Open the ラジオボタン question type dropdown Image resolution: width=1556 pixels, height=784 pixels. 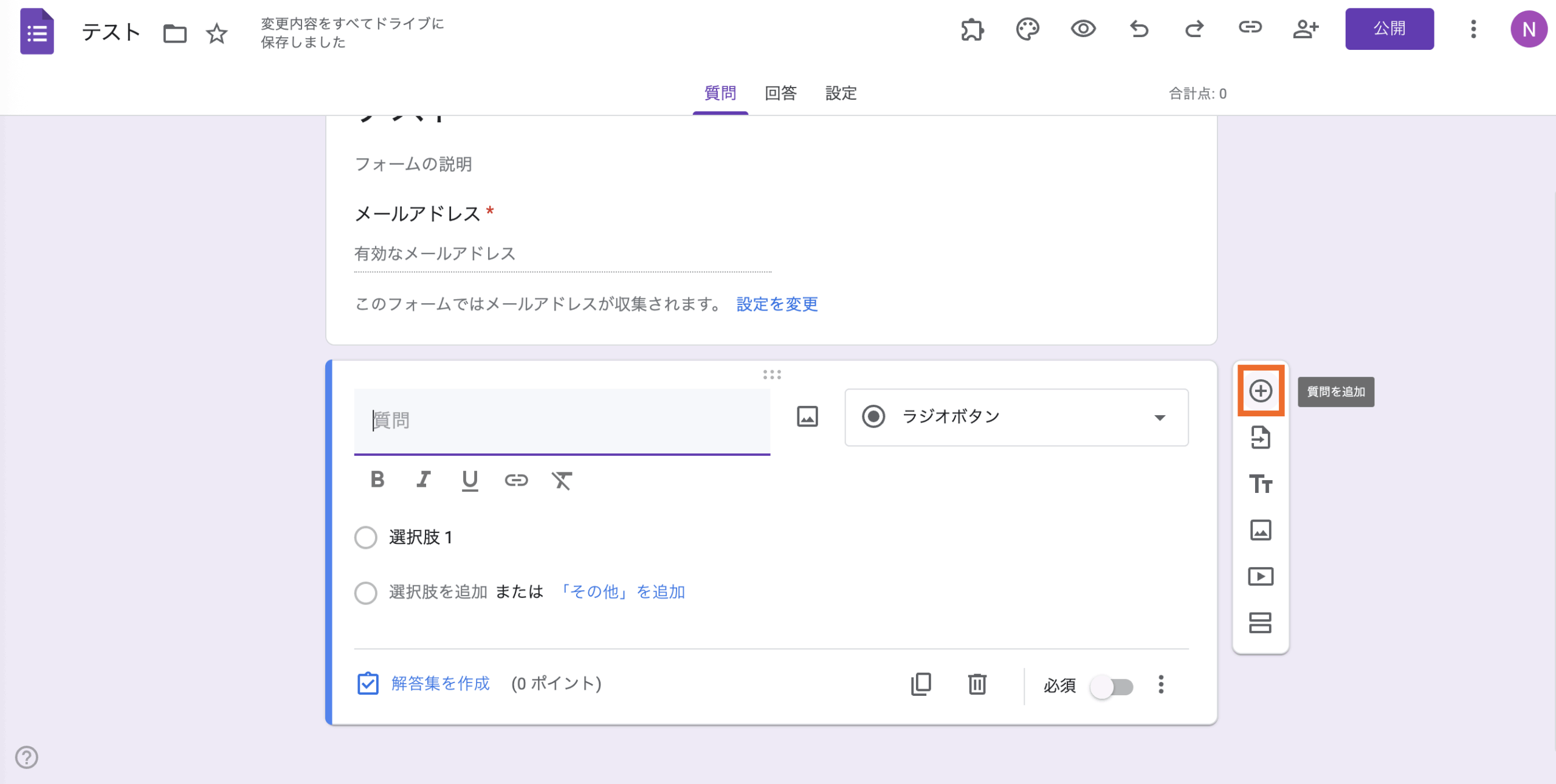click(1015, 418)
